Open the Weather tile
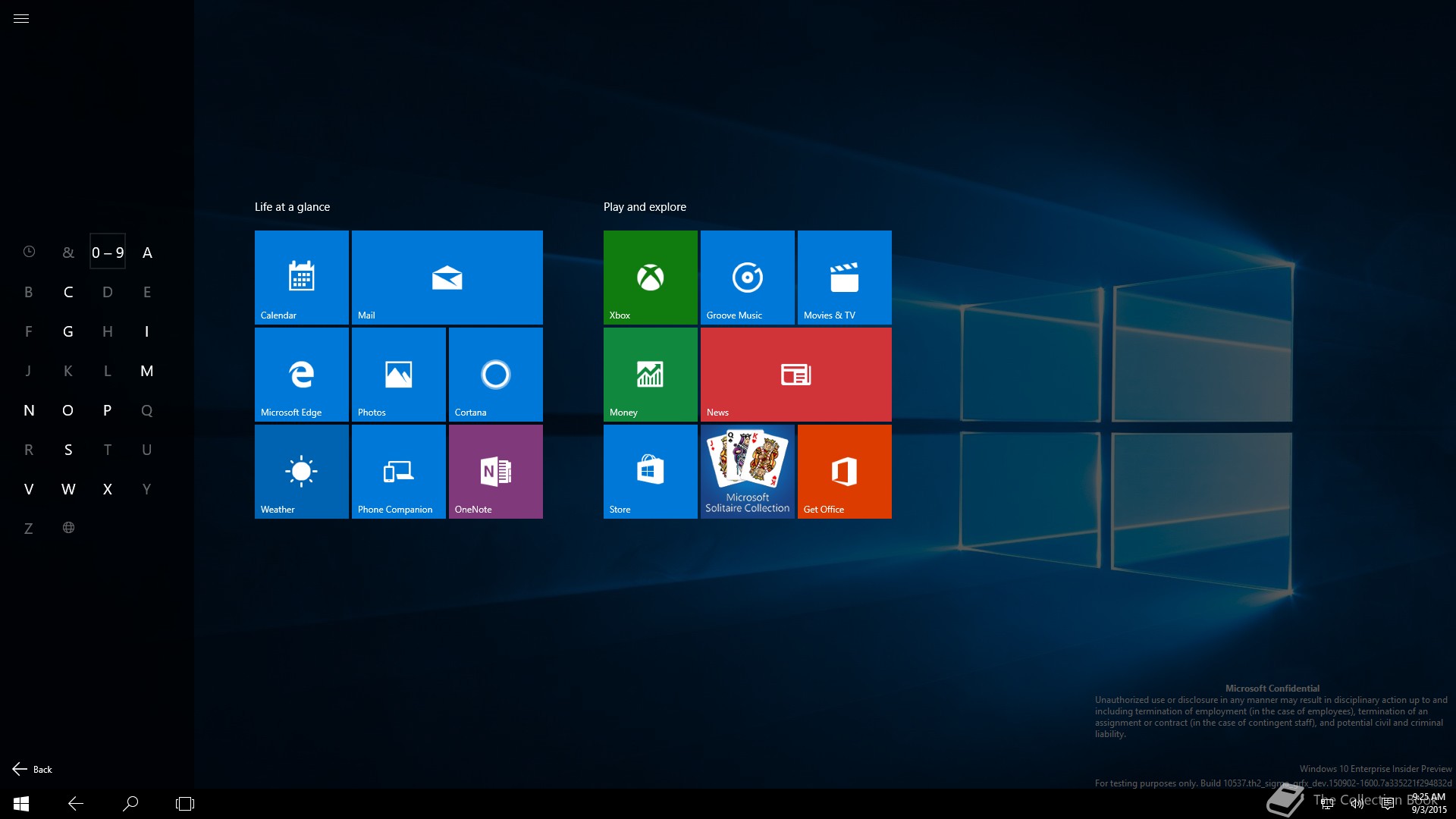1456x819 pixels. (x=302, y=472)
